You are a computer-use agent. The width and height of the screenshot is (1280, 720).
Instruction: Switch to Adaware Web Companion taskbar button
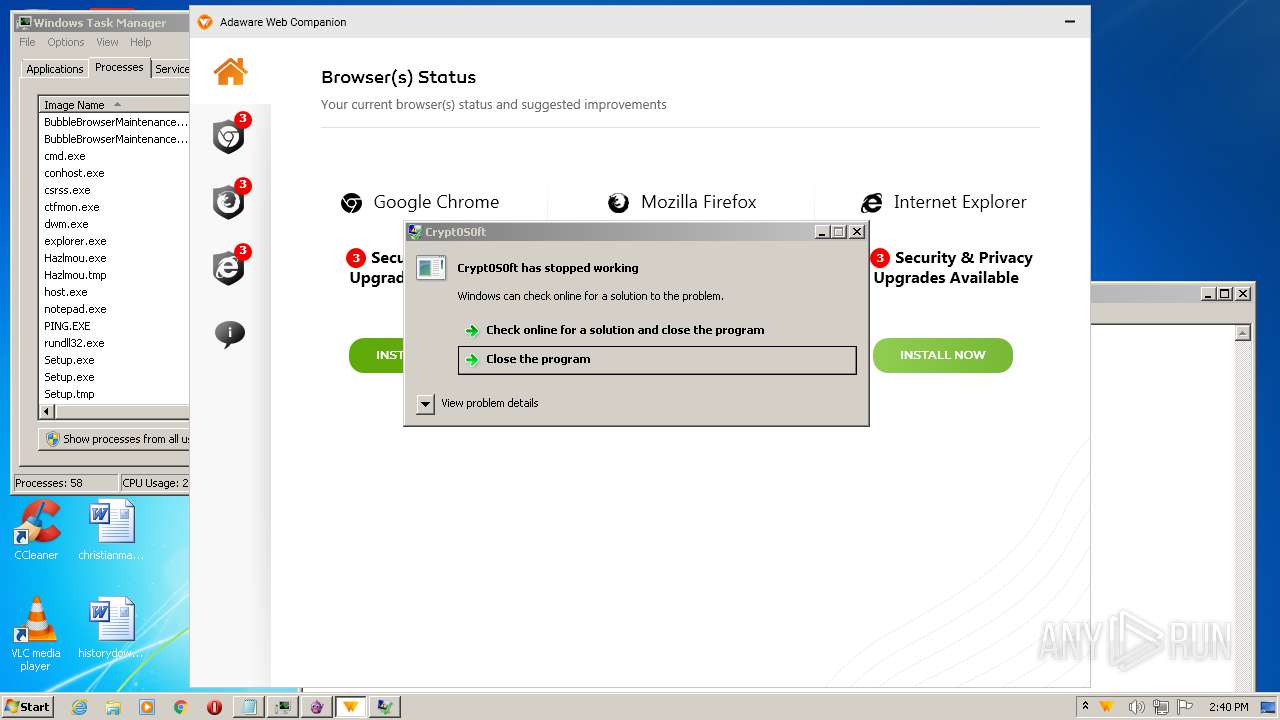pyautogui.click(x=351, y=707)
